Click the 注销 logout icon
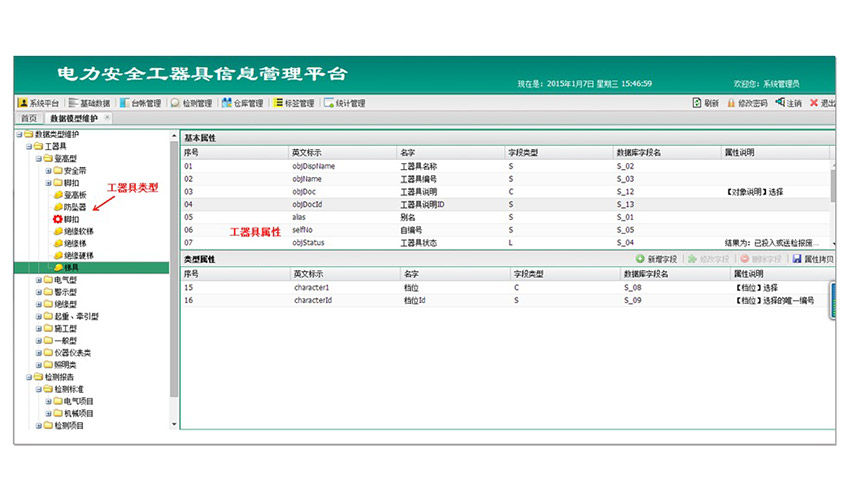This screenshot has width=850, height=500. click(779, 103)
